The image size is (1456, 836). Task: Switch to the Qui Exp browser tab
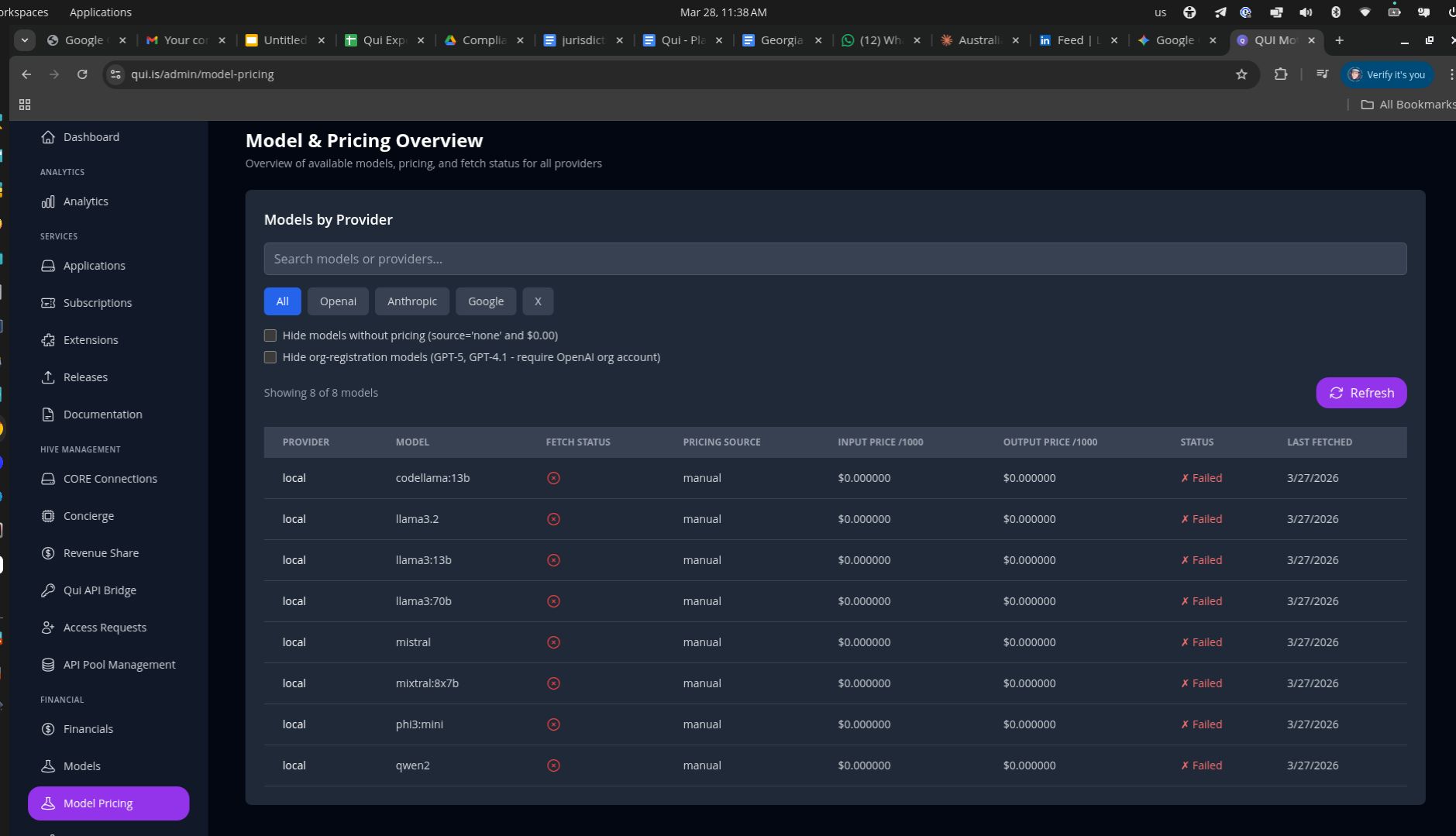tap(384, 40)
